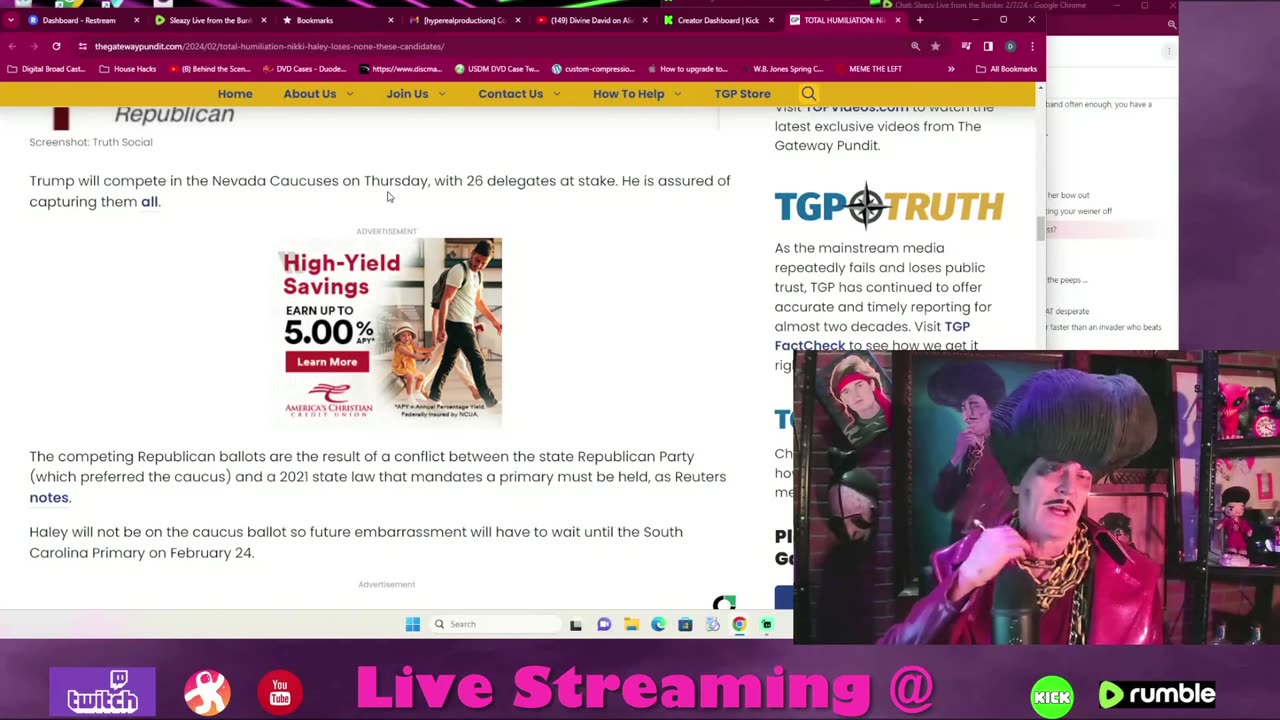The width and height of the screenshot is (1280, 720).
Task: Click the TGP Truth logo
Action: click(888, 205)
